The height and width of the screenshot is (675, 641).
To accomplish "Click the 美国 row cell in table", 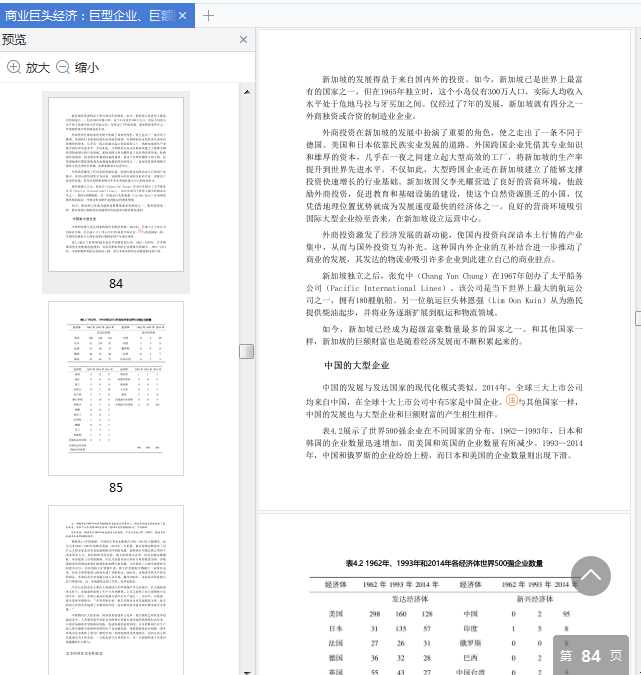I will click(x=336, y=614).
